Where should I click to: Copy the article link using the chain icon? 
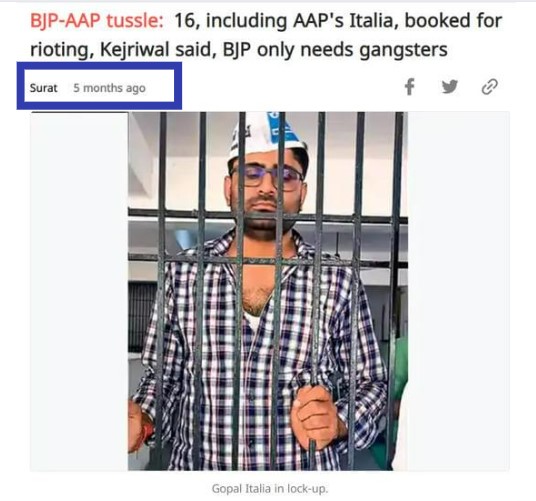[x=490, y=87]
